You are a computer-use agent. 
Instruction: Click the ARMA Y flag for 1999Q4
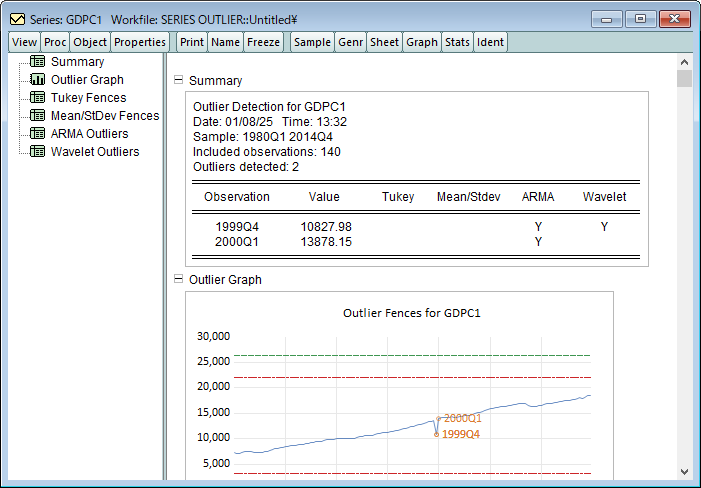pos(538,227)
